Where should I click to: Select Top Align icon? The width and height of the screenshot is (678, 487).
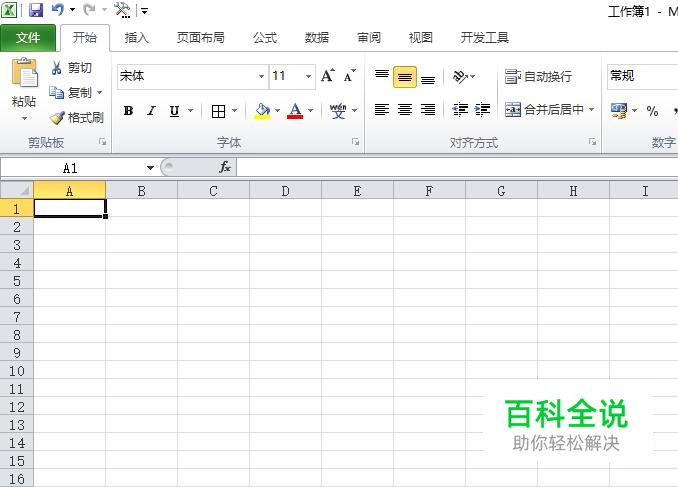tap(382, 74)
